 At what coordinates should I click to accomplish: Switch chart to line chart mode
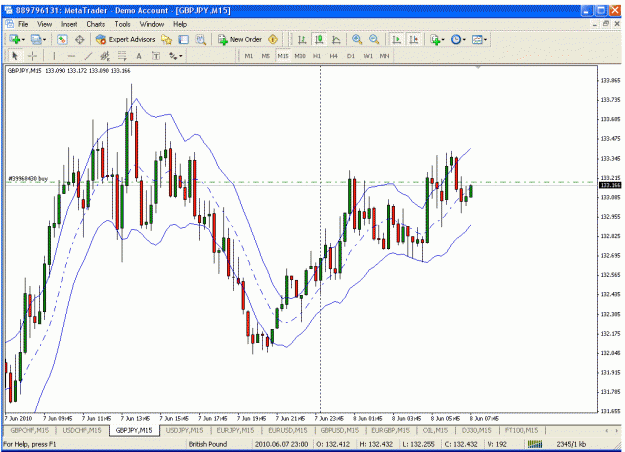coord(336,39)
